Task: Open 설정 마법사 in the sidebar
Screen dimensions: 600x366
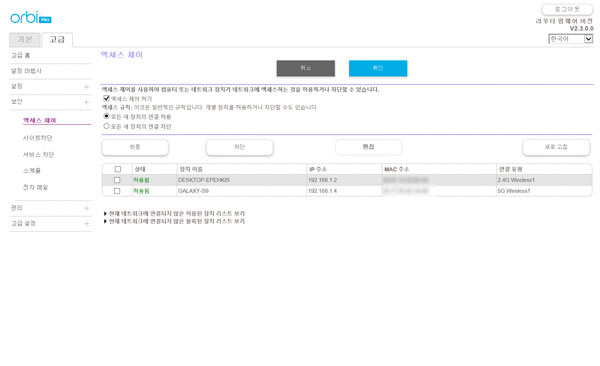Action: pos(26,71)
